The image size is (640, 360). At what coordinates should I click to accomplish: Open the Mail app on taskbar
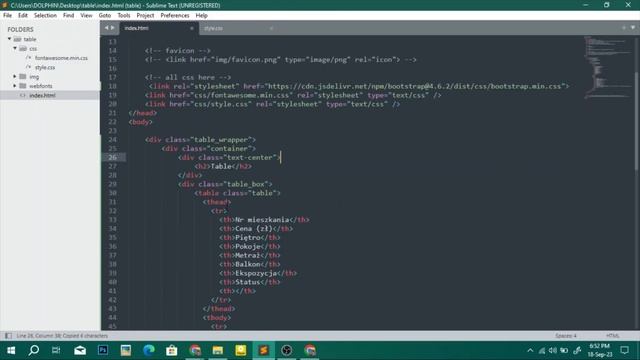coord(80,350)
